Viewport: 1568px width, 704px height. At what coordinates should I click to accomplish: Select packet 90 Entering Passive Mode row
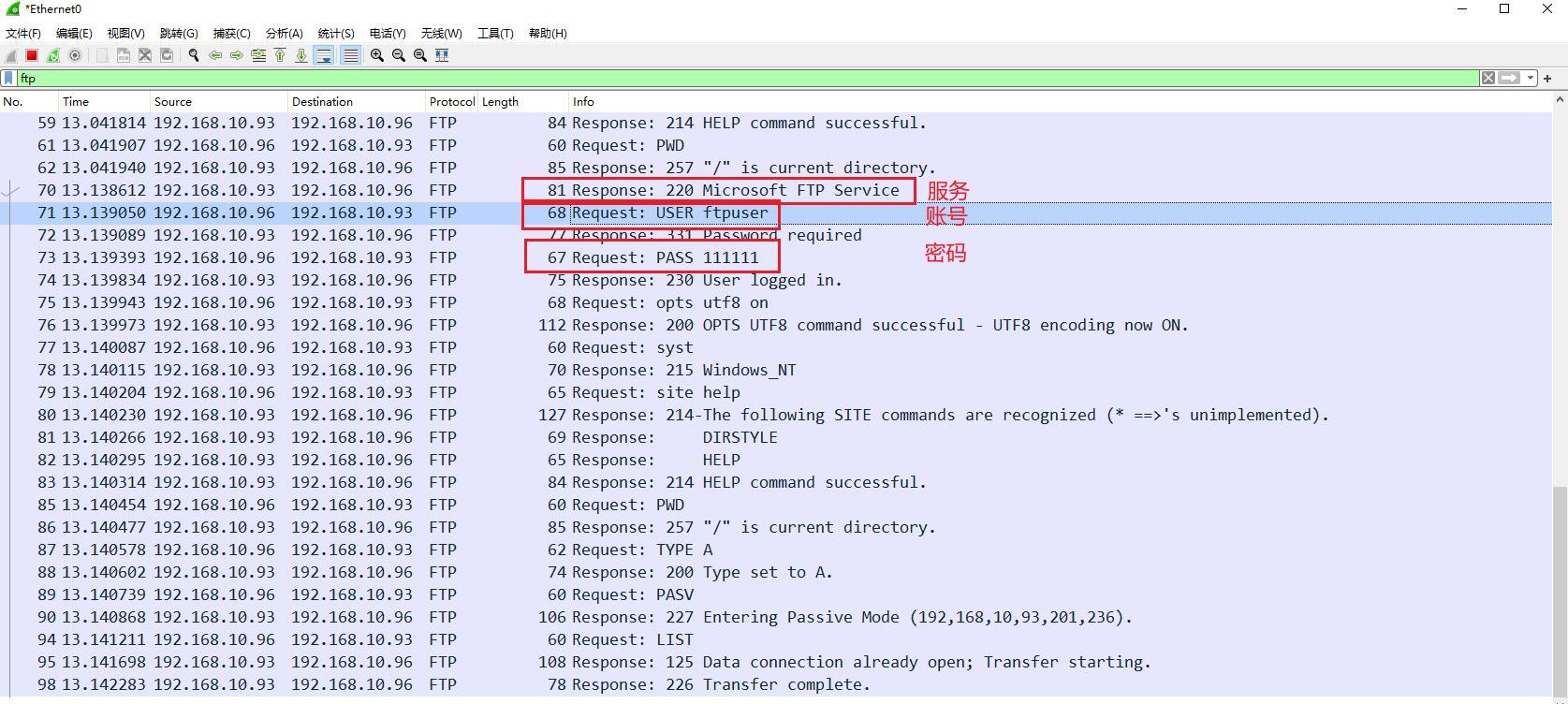[776, 617]
